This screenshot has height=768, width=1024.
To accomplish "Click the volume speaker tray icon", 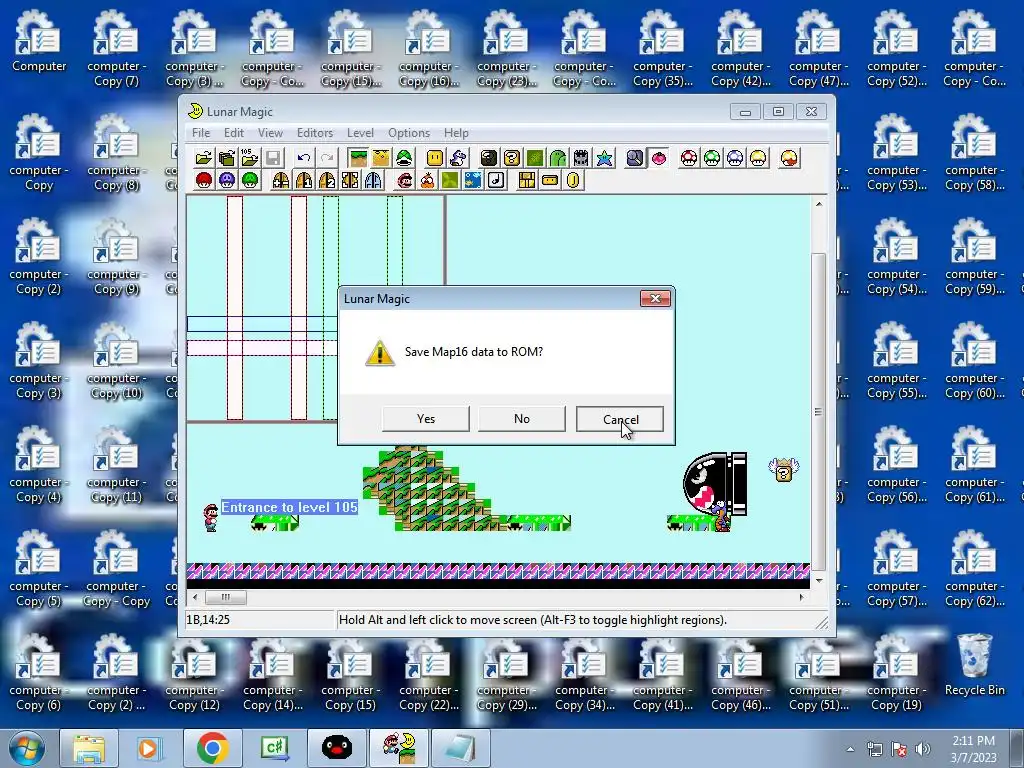I will coord(923,749).
